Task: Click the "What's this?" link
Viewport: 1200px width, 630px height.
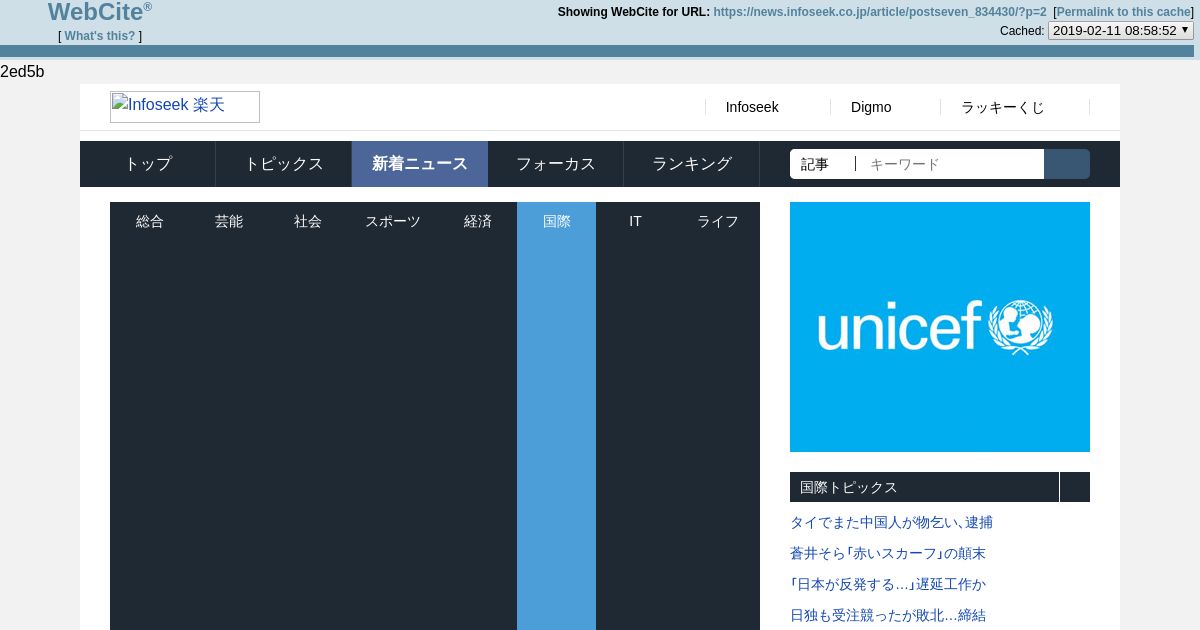Action: [x=100, y=36]
